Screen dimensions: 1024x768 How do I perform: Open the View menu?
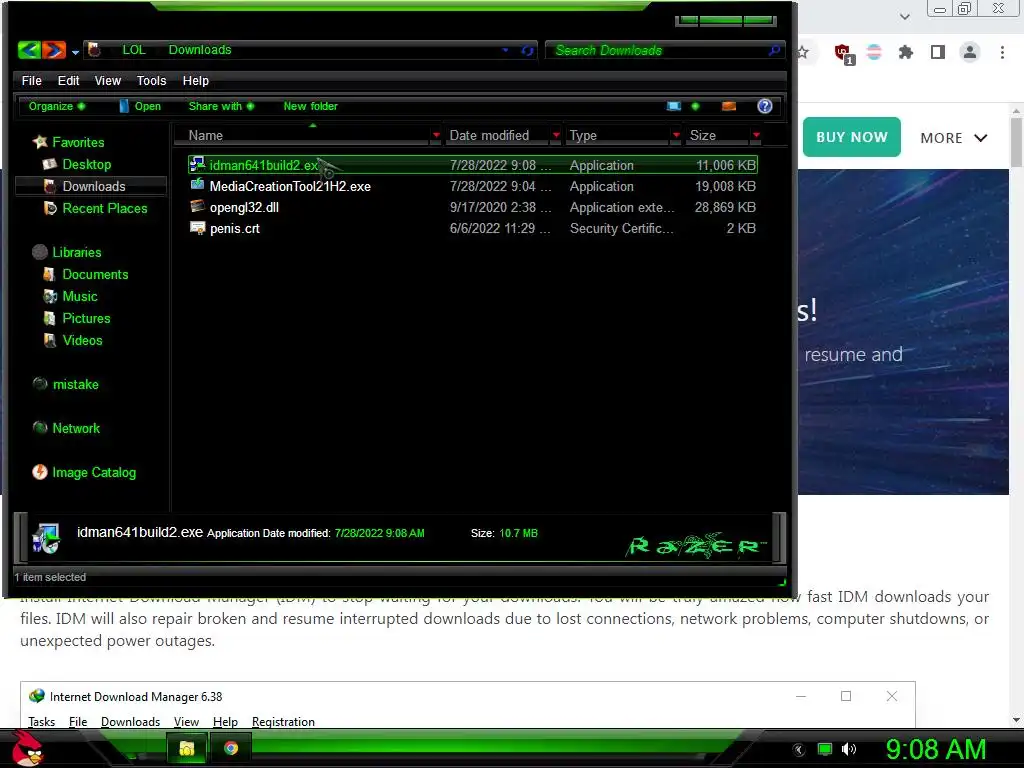[x=108, y=80]
